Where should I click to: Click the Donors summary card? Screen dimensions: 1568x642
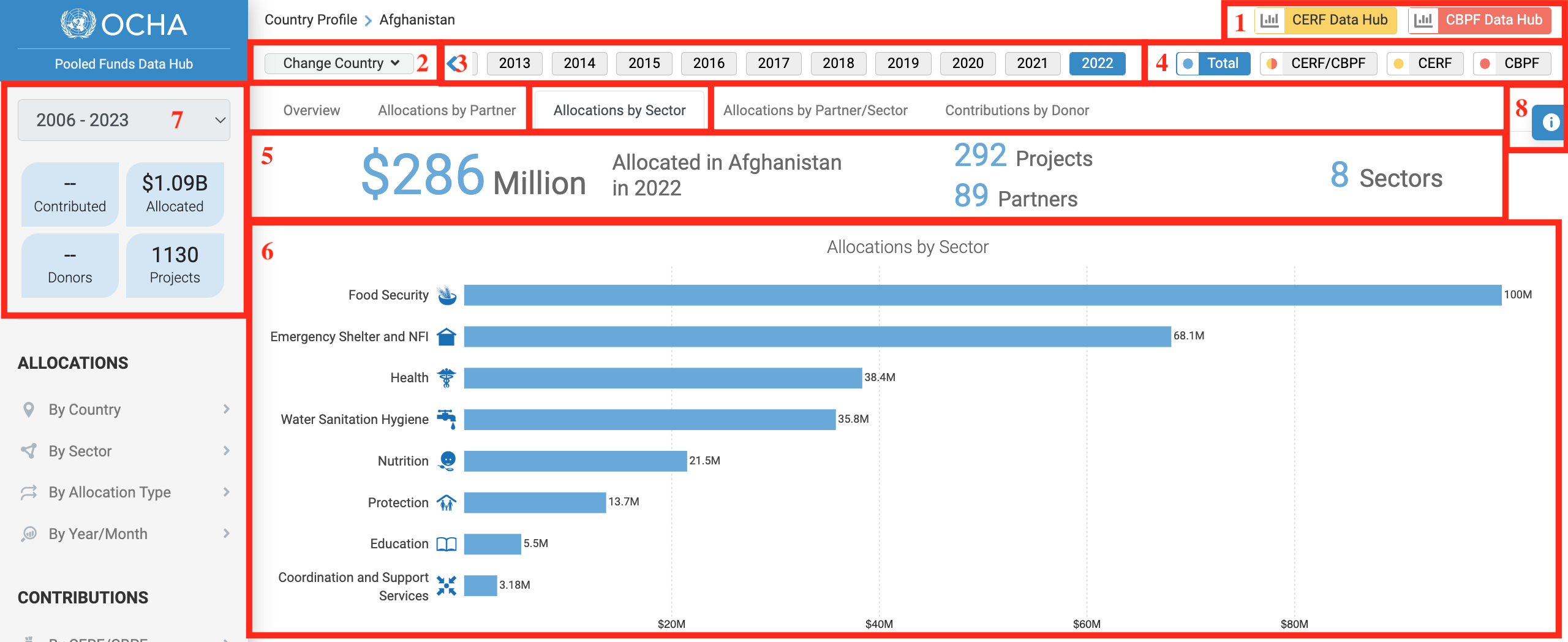click(70, 265)
